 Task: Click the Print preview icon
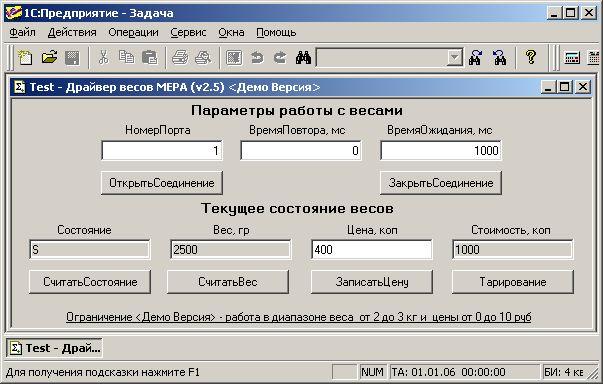point(203,58)
